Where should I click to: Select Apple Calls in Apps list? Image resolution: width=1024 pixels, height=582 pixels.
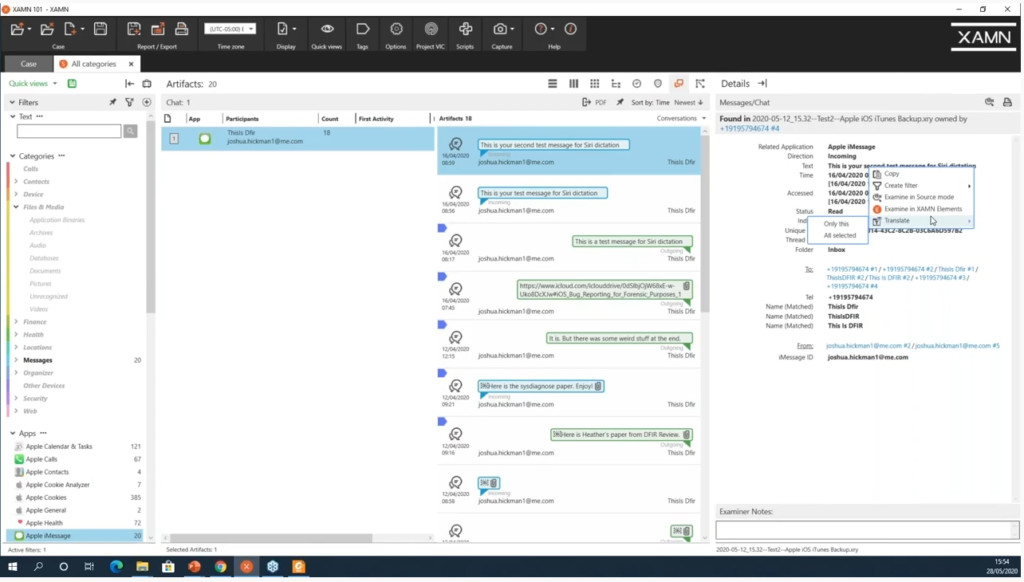pyautogui.click(x=41, y=459)
